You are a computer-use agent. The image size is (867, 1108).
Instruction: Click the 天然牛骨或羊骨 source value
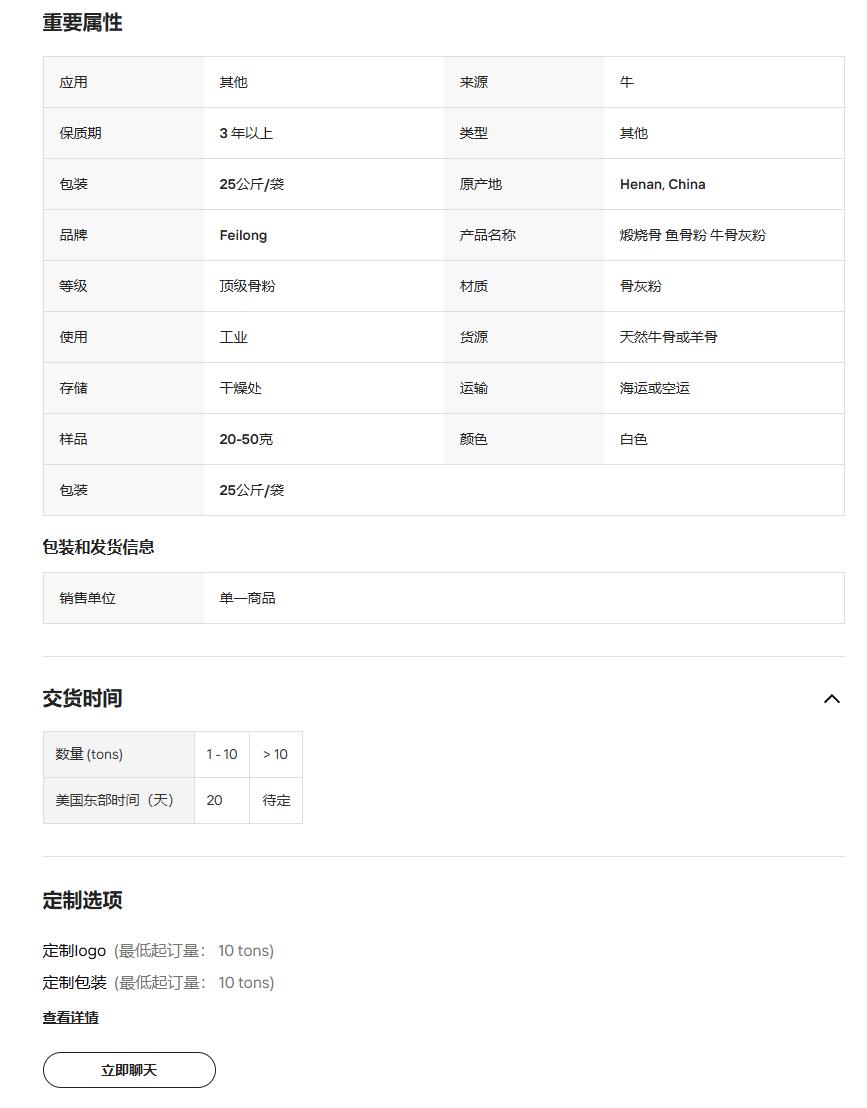point(668,337)
